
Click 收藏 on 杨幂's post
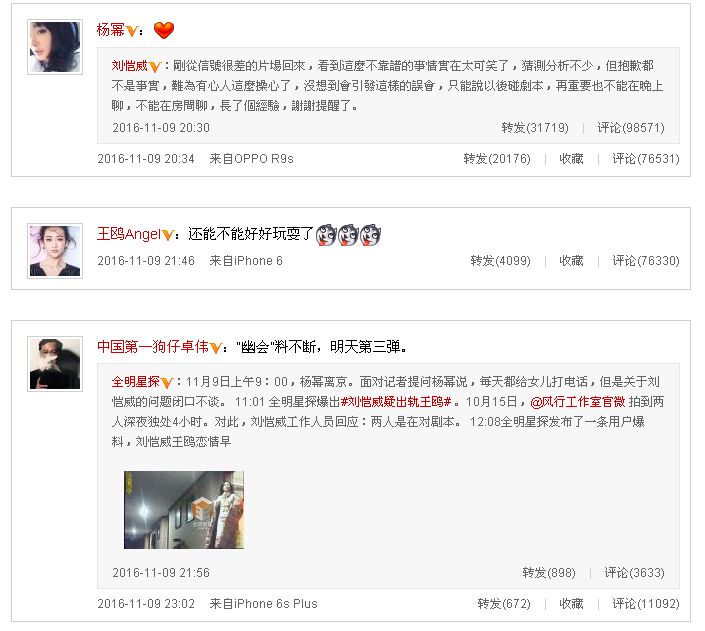coord(571,159)
